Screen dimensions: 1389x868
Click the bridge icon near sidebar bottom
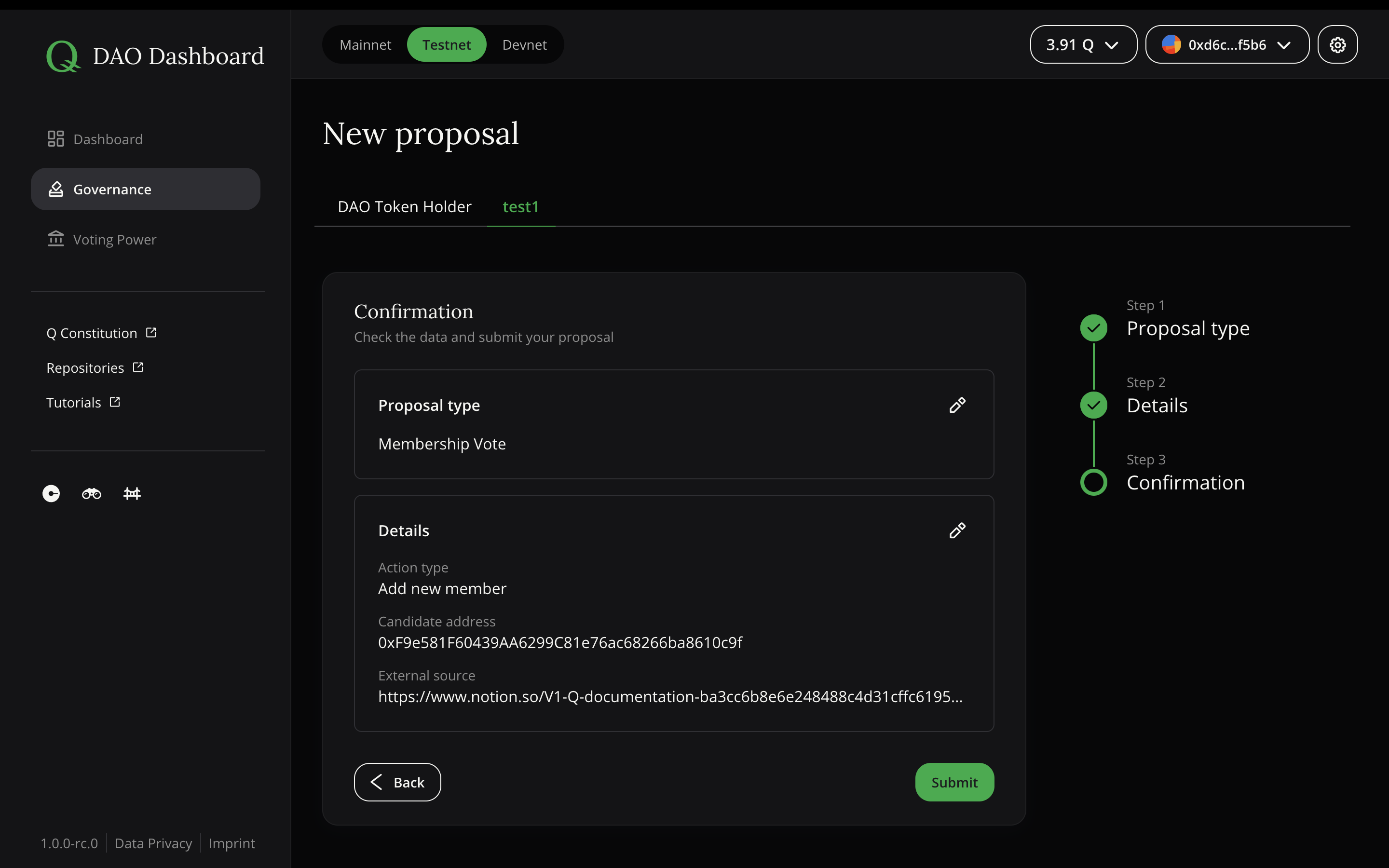(132, 493)
